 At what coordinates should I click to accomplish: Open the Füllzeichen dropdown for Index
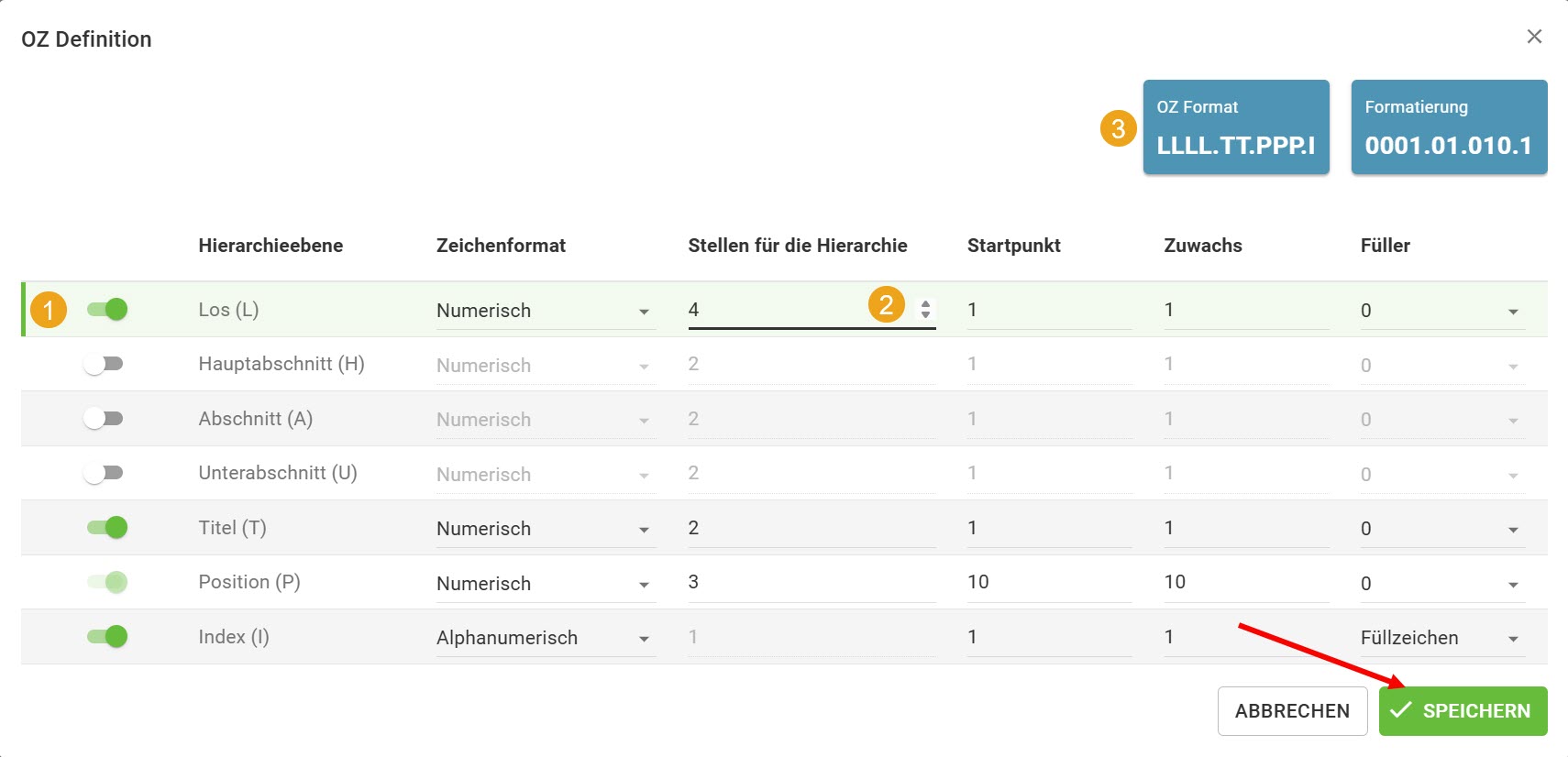point(1441,639)
